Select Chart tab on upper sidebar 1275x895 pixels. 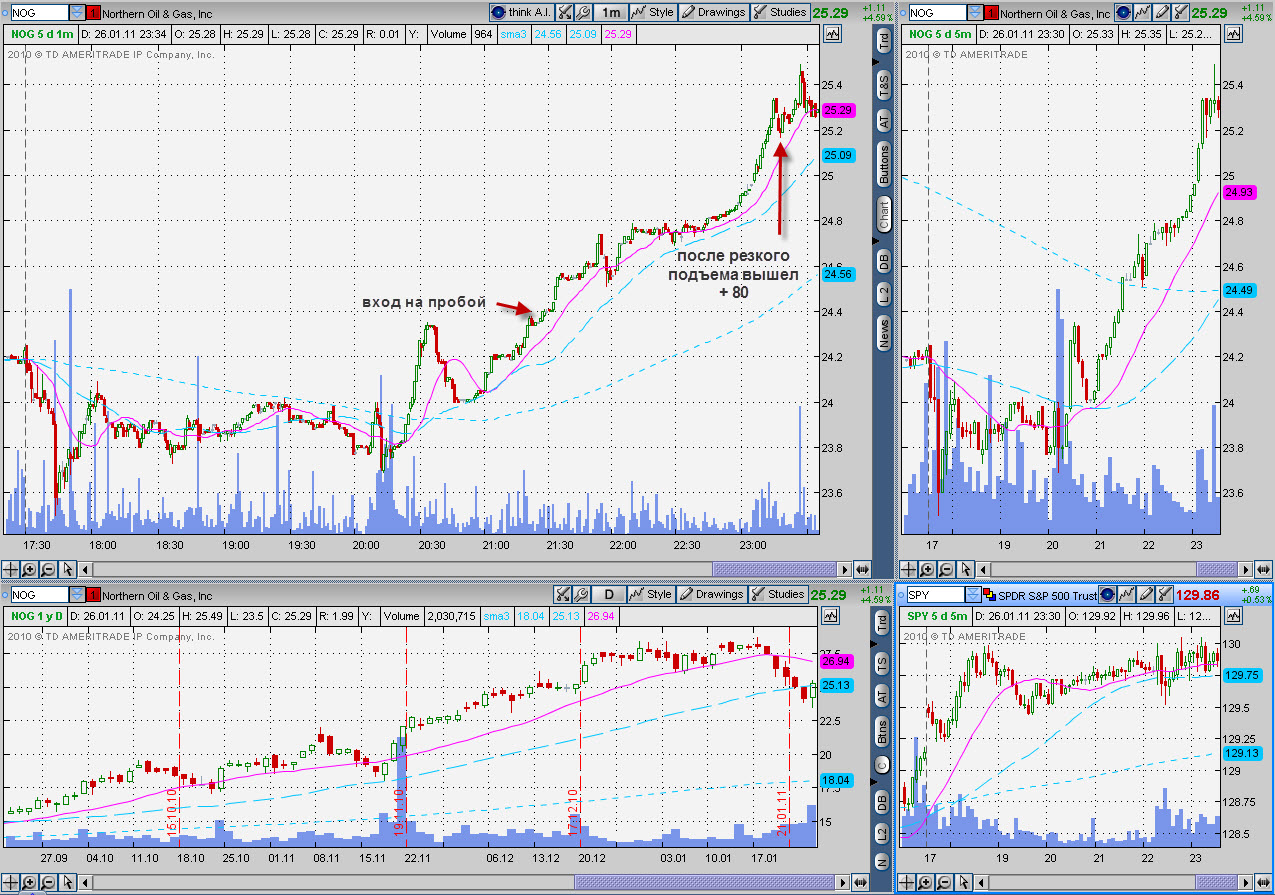884,214
